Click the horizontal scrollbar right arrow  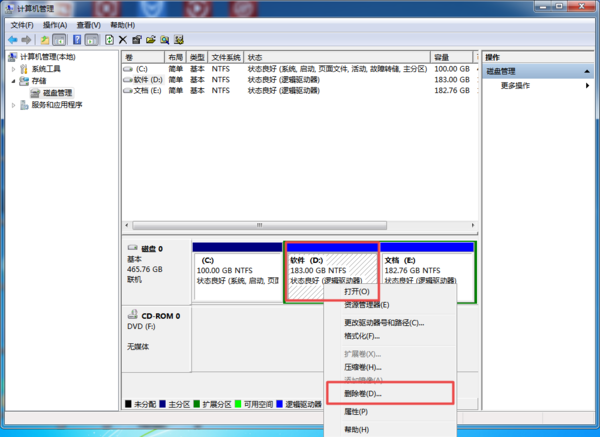pos(473,225)
